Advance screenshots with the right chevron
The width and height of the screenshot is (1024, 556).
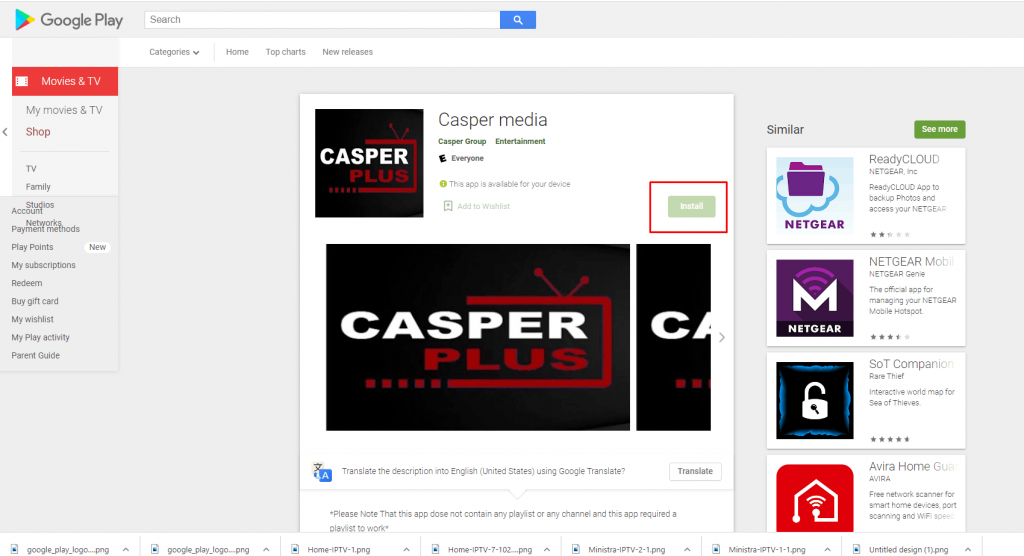point(722,337)
